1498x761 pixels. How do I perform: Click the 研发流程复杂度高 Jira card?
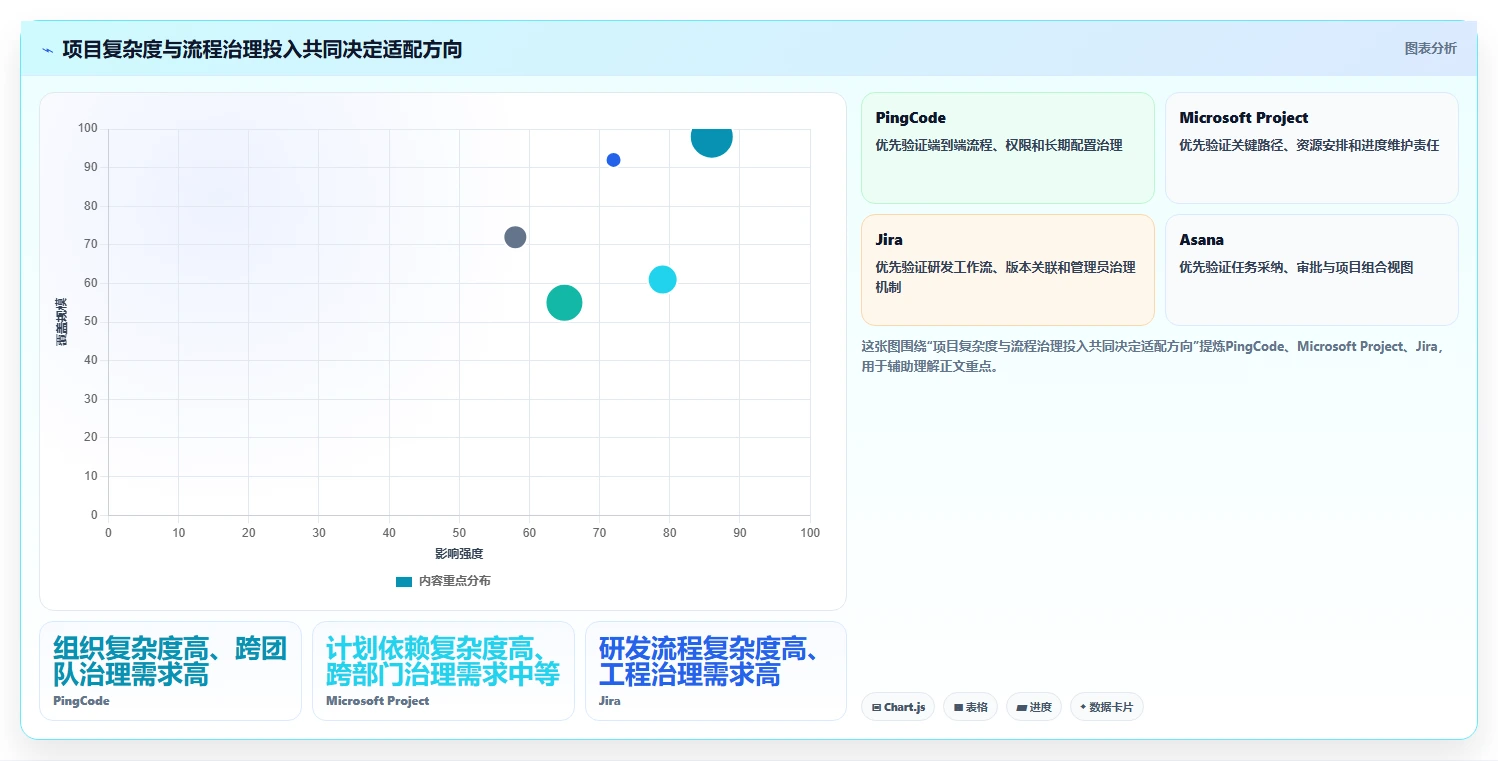(x=716, y=671)
